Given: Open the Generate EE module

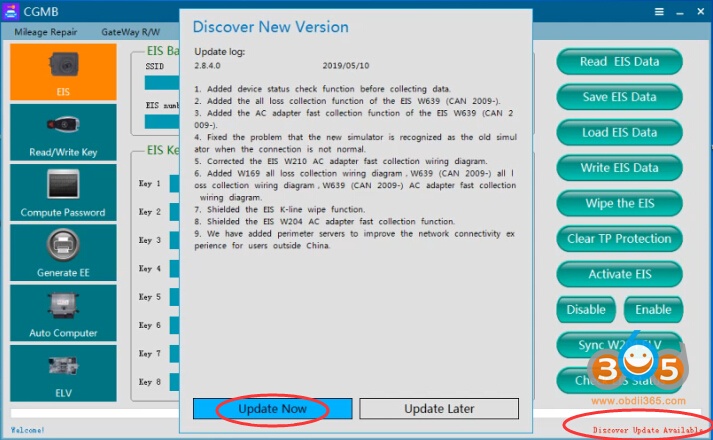Looking at the screenshot, I should 63,253.
